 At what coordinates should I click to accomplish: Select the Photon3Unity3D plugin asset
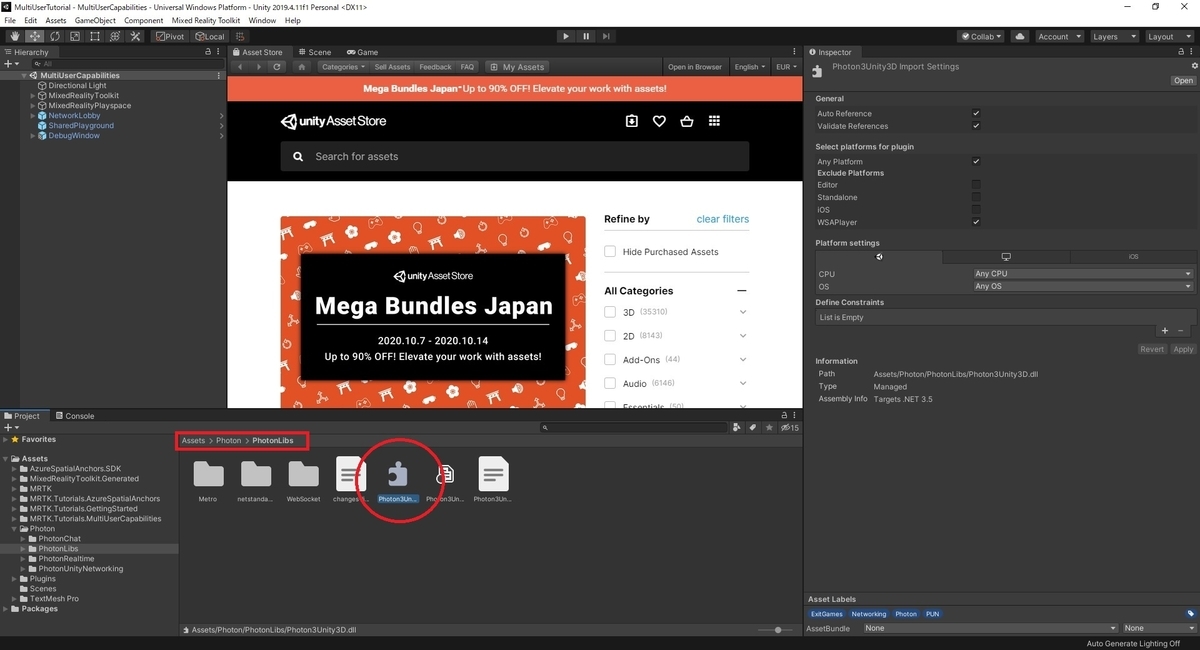[398, 475]
